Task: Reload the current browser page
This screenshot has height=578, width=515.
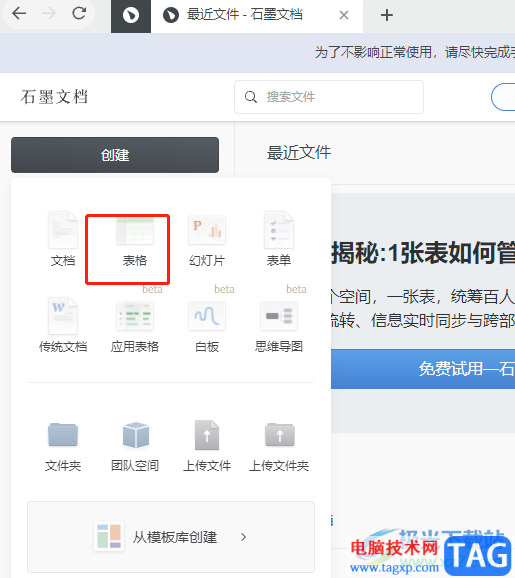Action: click(79, 14)
